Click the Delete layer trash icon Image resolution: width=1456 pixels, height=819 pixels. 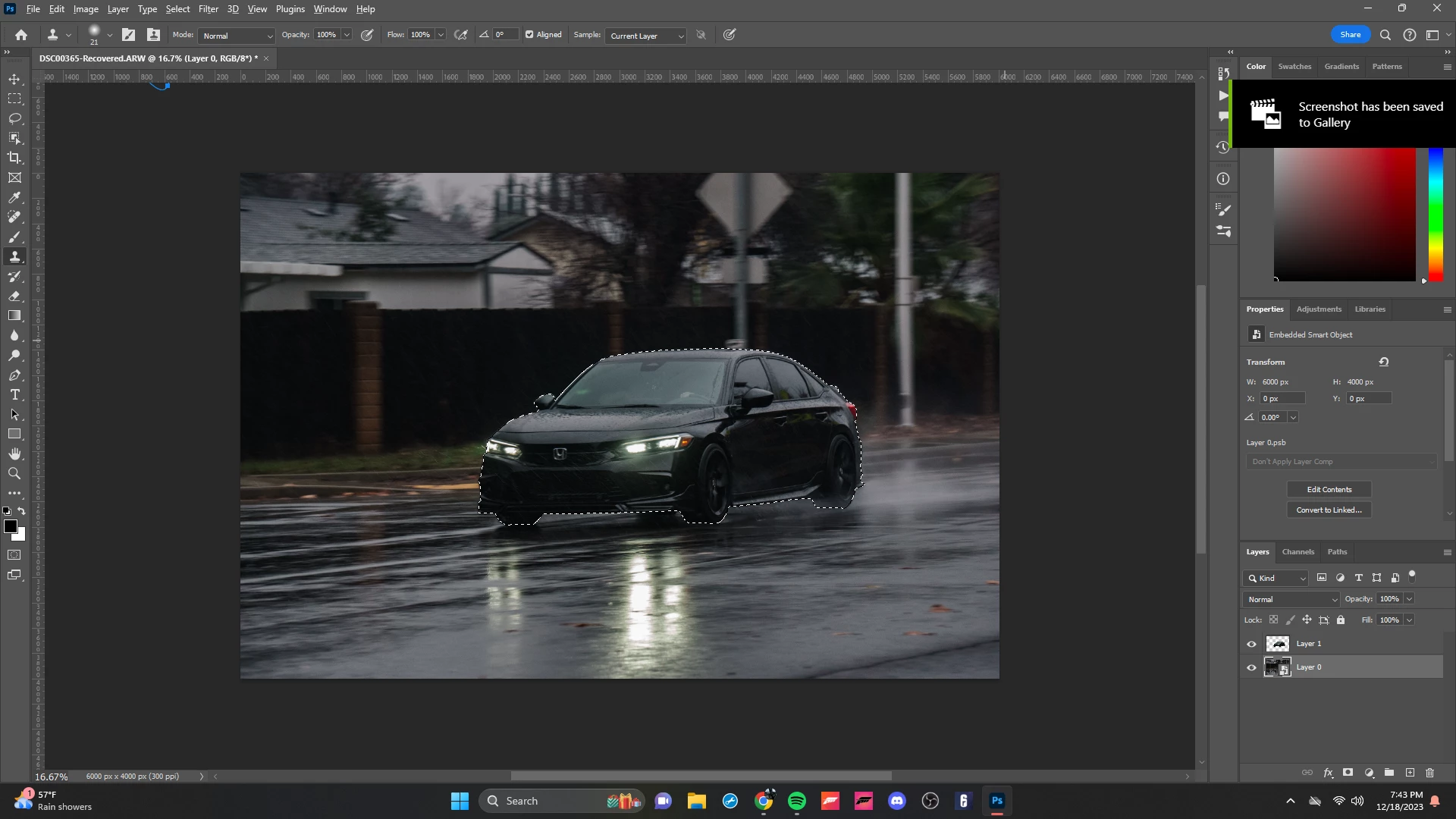click(x=1429, y=773)
